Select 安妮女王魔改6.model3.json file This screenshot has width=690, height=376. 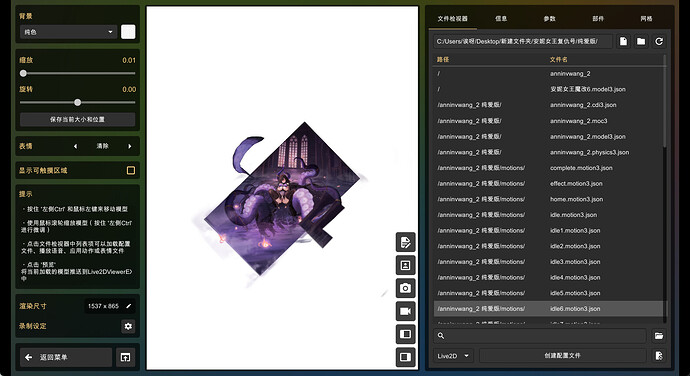tap(548, 89)
